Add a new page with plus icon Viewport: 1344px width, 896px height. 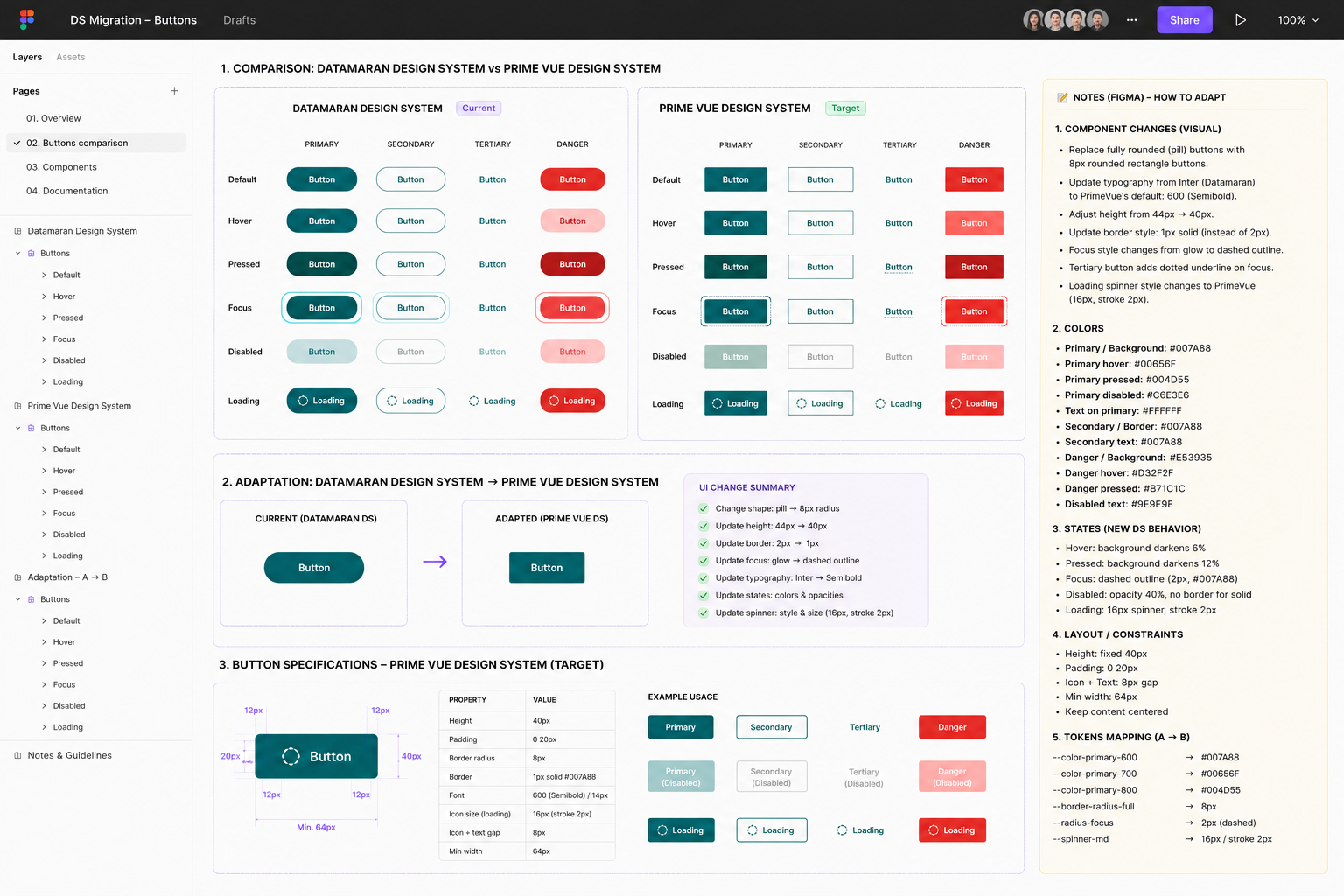(174, 91)
